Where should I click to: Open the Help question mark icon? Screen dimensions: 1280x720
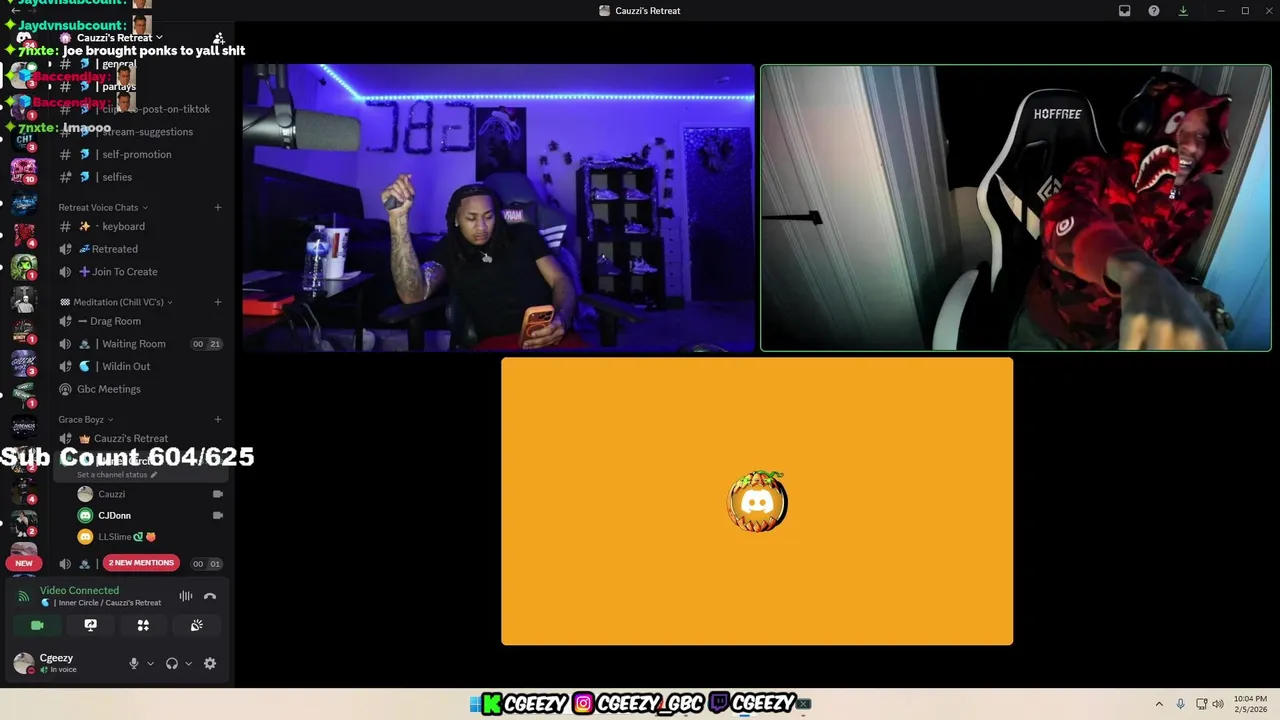coord(1154,11)
